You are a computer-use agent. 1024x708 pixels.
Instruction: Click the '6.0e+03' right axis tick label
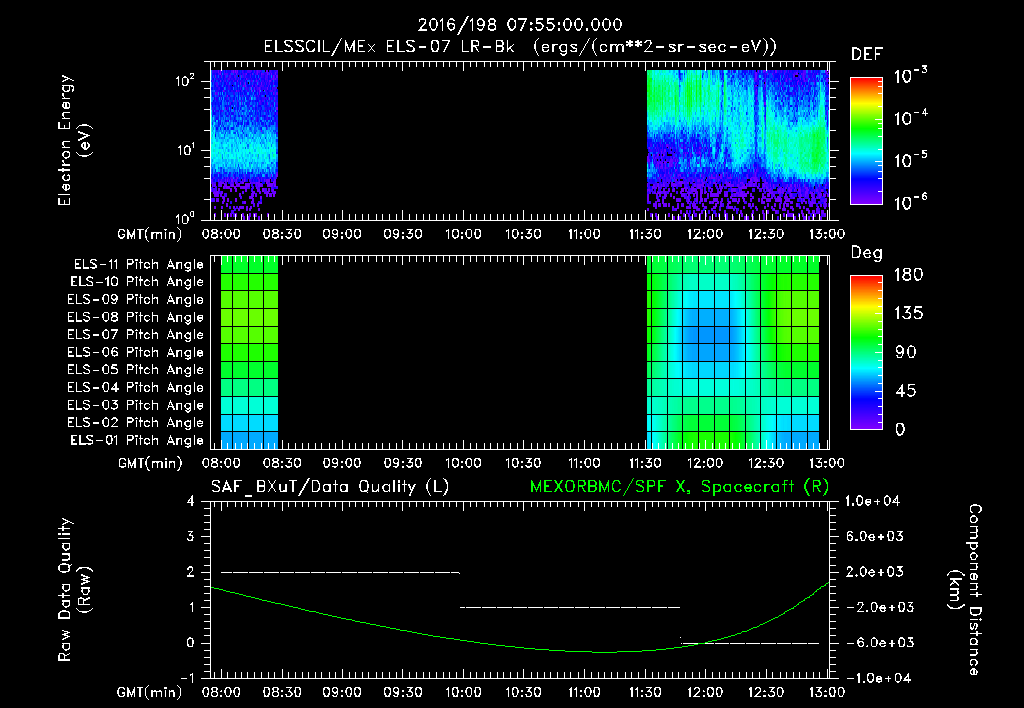coord(875,537)
